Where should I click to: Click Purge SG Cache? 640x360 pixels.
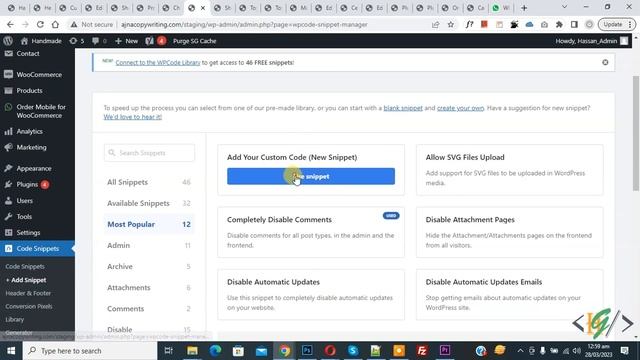[194, 41]
